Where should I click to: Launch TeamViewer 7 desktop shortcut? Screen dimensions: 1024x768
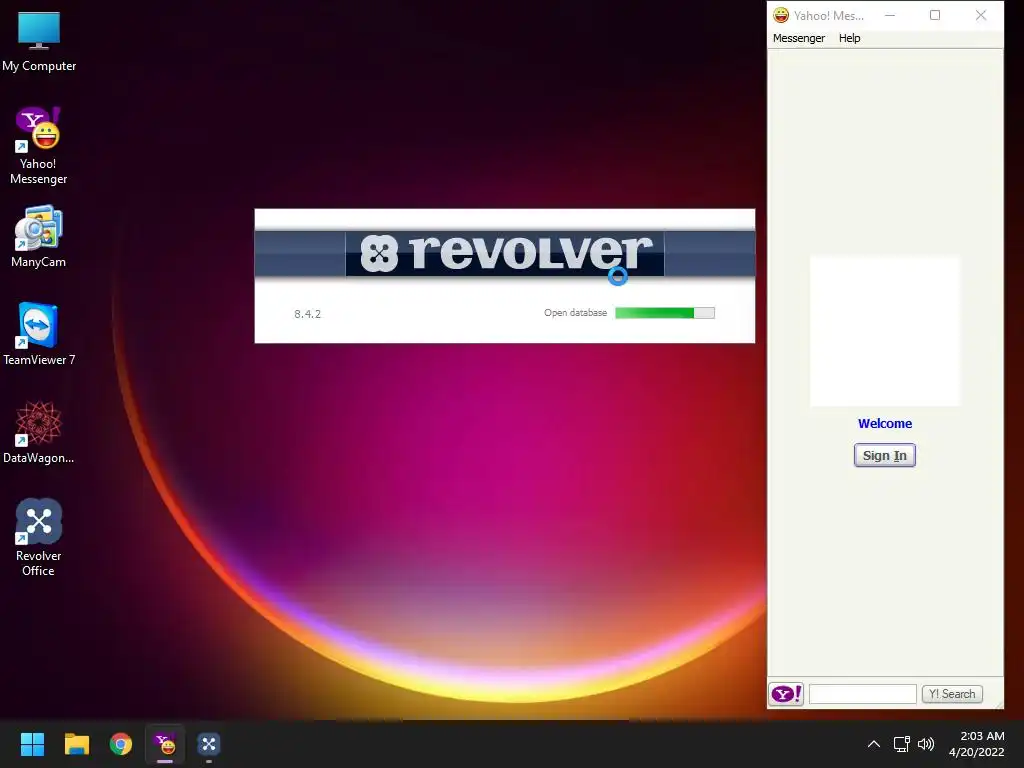39,334
